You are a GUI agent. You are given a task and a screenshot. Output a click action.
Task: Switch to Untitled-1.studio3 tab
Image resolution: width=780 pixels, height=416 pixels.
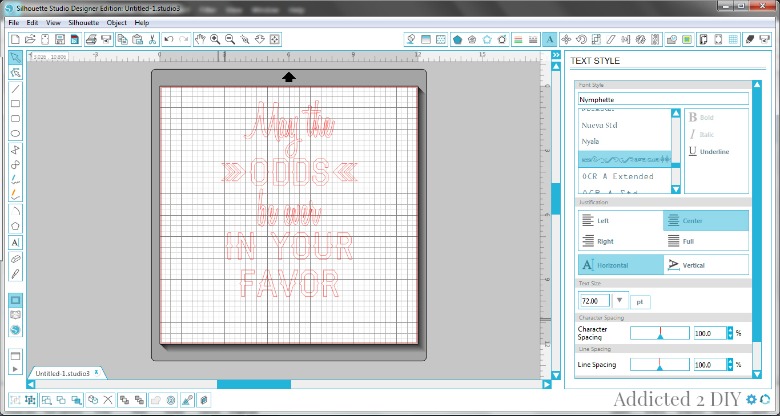[x=67, y=373]
